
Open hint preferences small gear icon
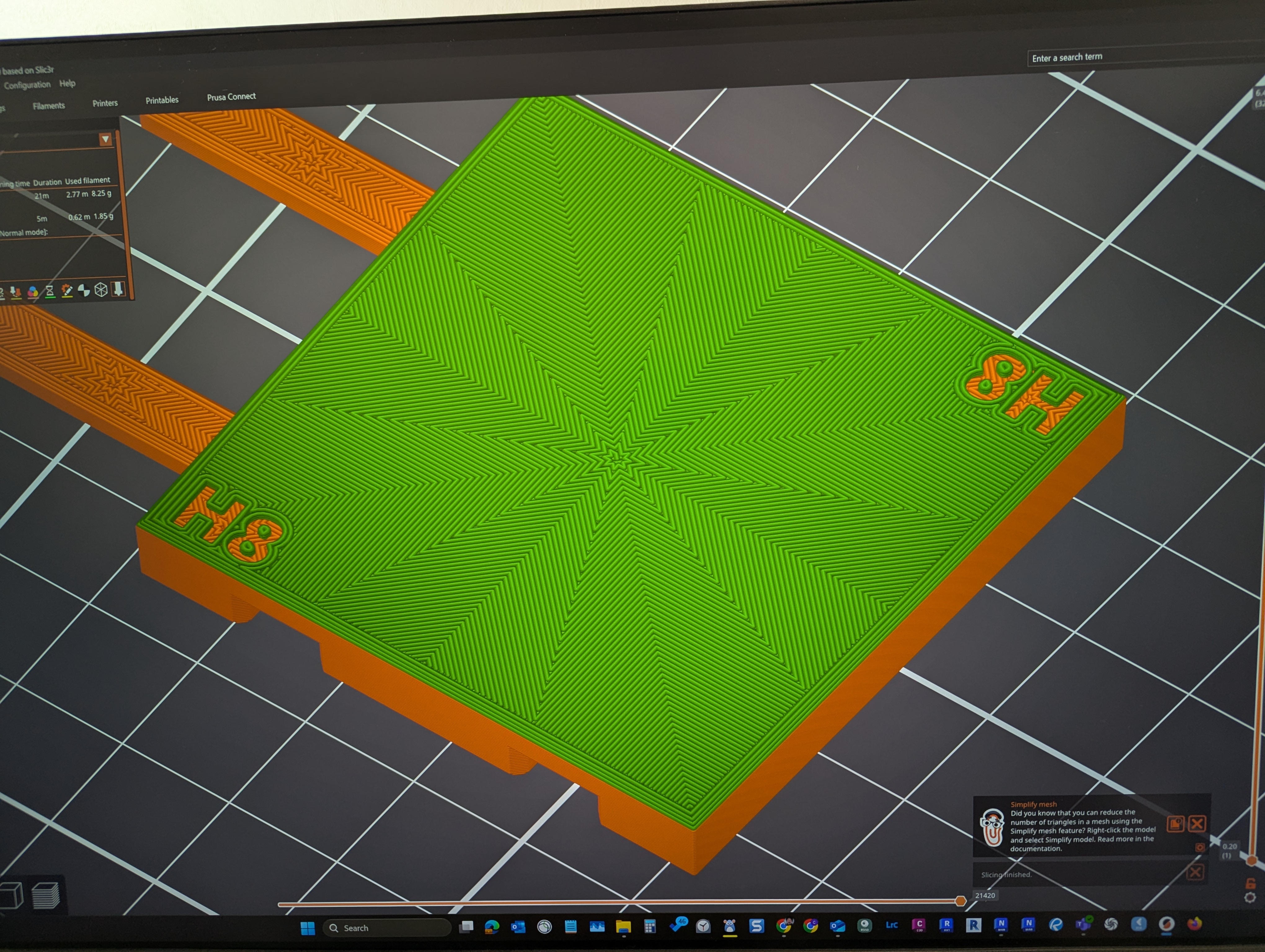point(1200,848)
